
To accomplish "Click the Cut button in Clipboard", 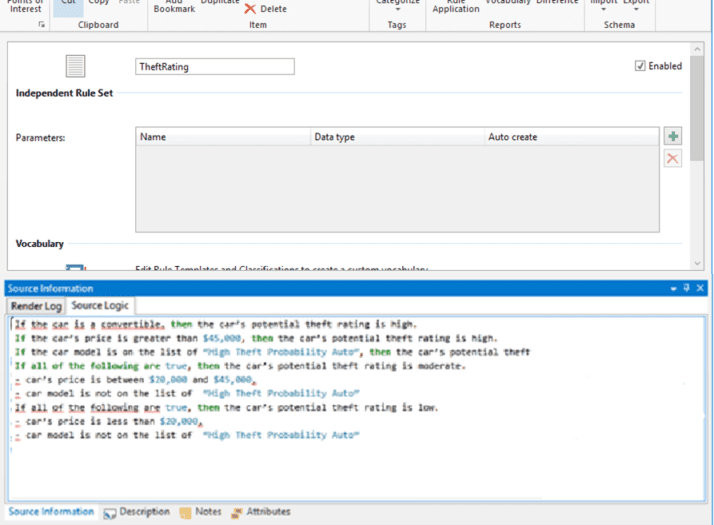I will point(68,3).
